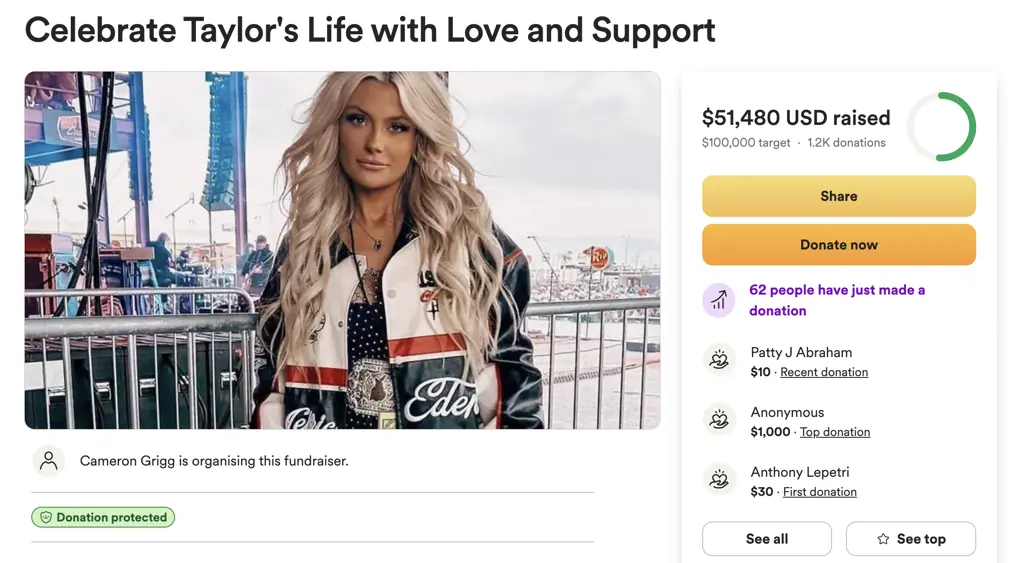Click the green circular progress ring
Viewport: 1024px width, 563px height.
click(941, 127)
